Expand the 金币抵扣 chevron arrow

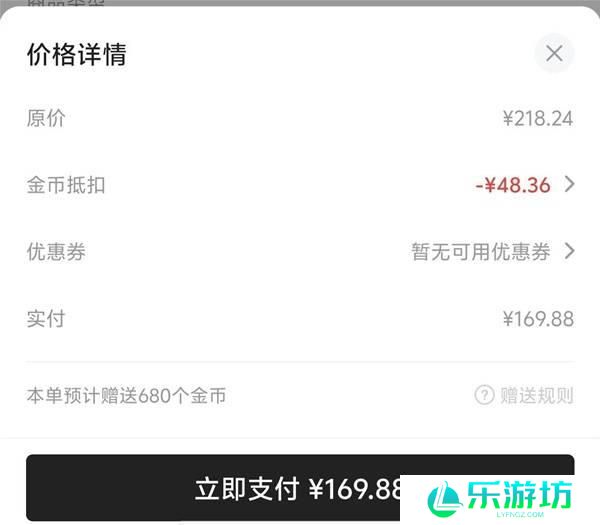point(570,184)
